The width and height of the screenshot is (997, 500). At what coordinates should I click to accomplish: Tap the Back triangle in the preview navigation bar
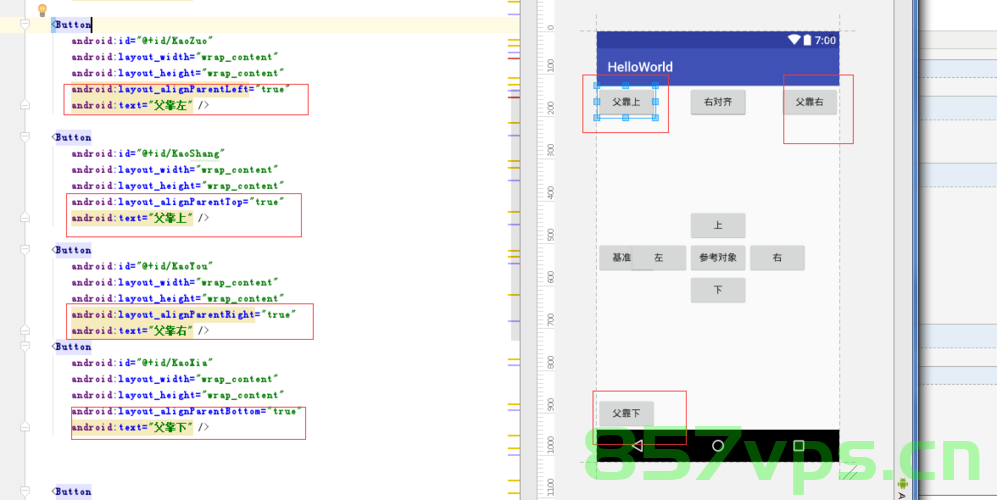(637, 445)
